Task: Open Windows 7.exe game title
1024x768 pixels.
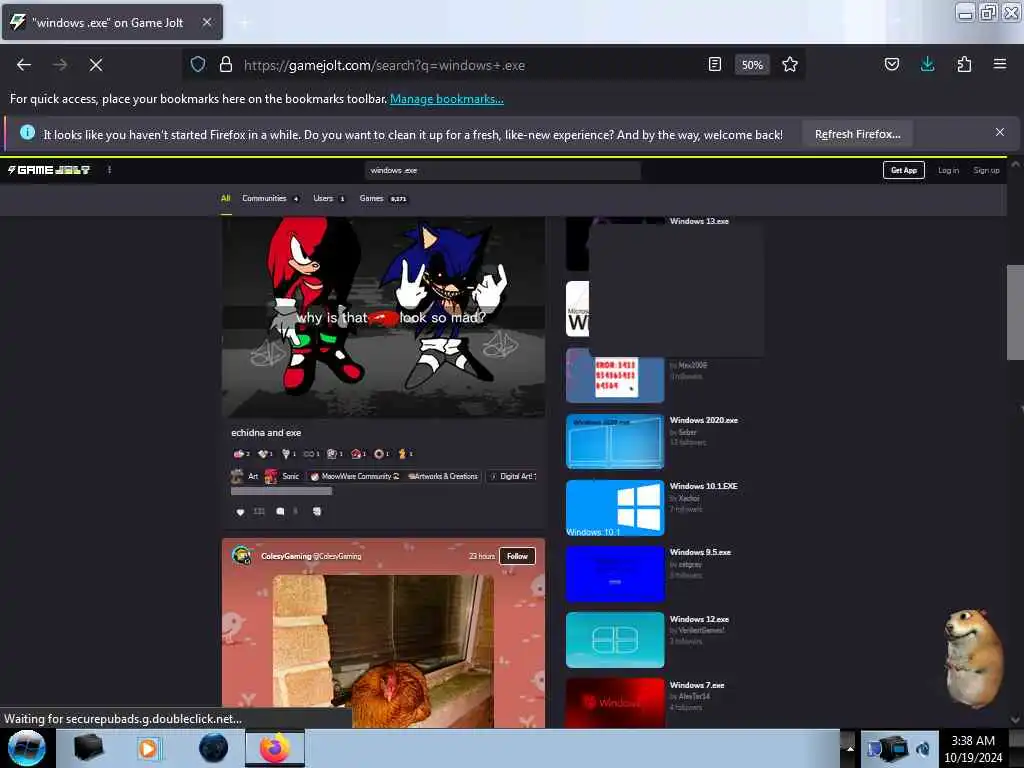Action: click(x=697, y=685)
